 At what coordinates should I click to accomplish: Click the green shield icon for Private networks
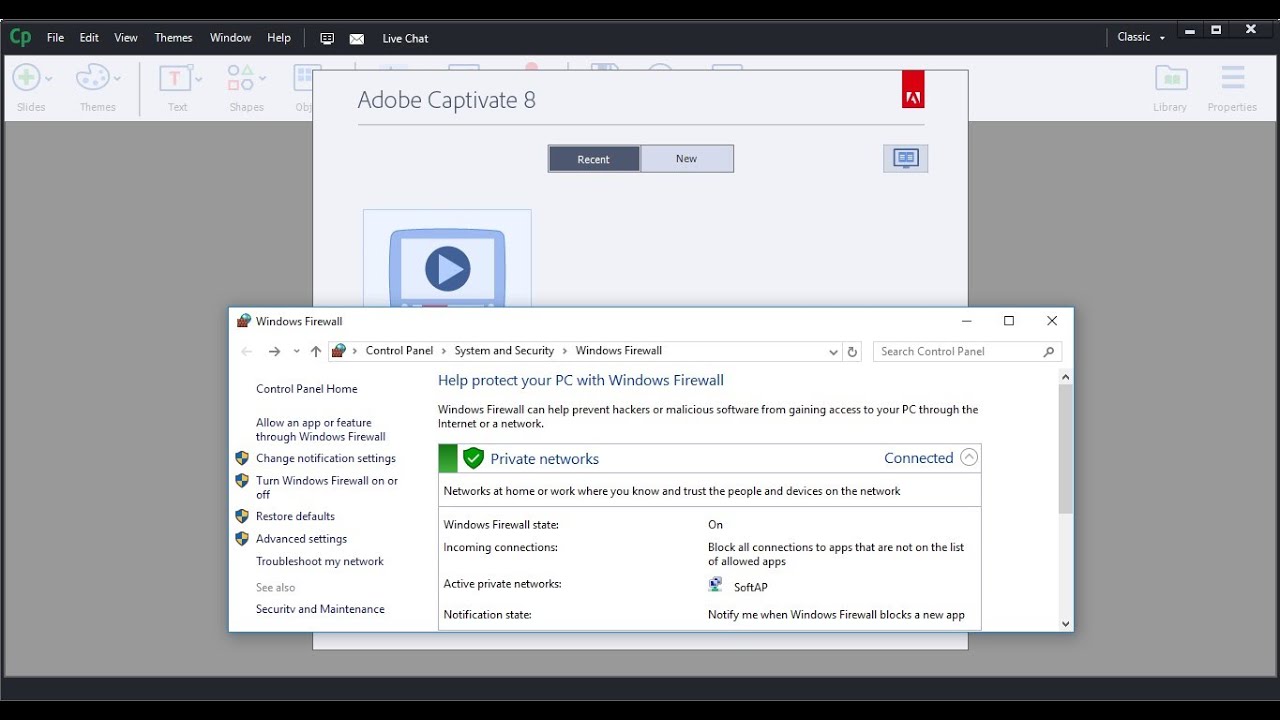coord(474,458)
